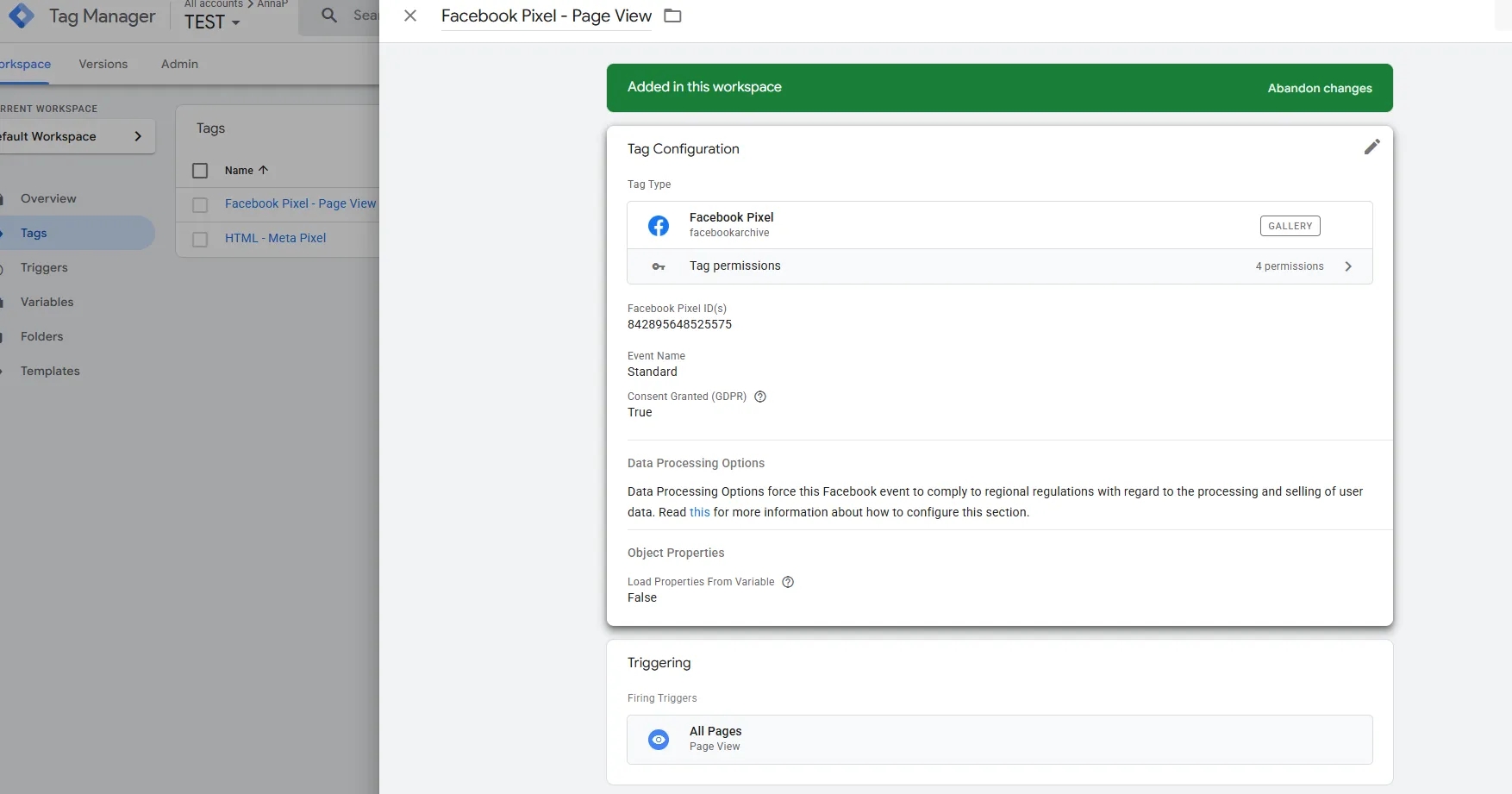The image size is (1512, 794).
Task: Click the Abandon changes button
Action: (x=1320, y=88)
